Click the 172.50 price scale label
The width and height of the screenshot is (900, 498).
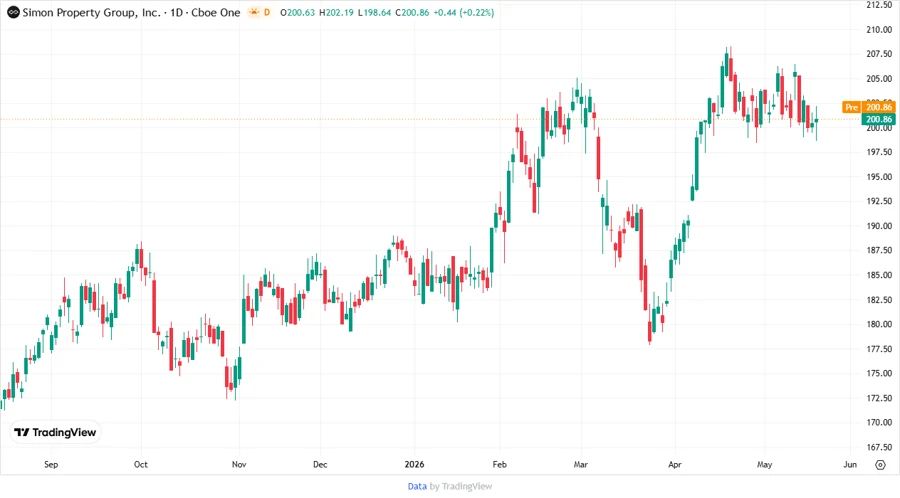pyautogui.click(x=879, y=398)
